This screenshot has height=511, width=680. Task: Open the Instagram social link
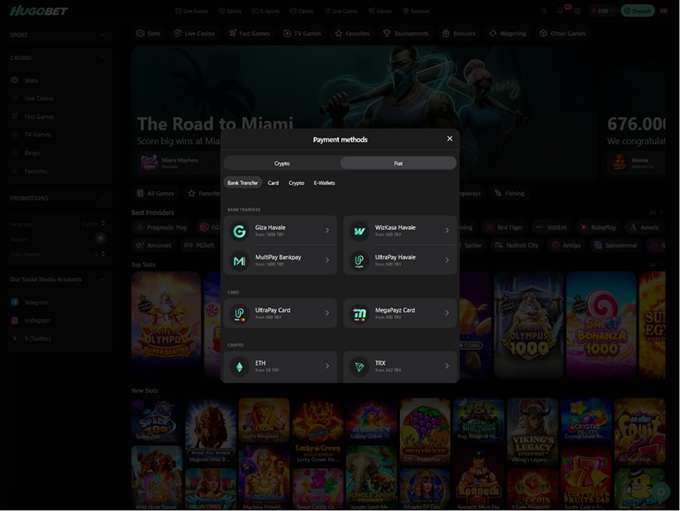point(31,321)
